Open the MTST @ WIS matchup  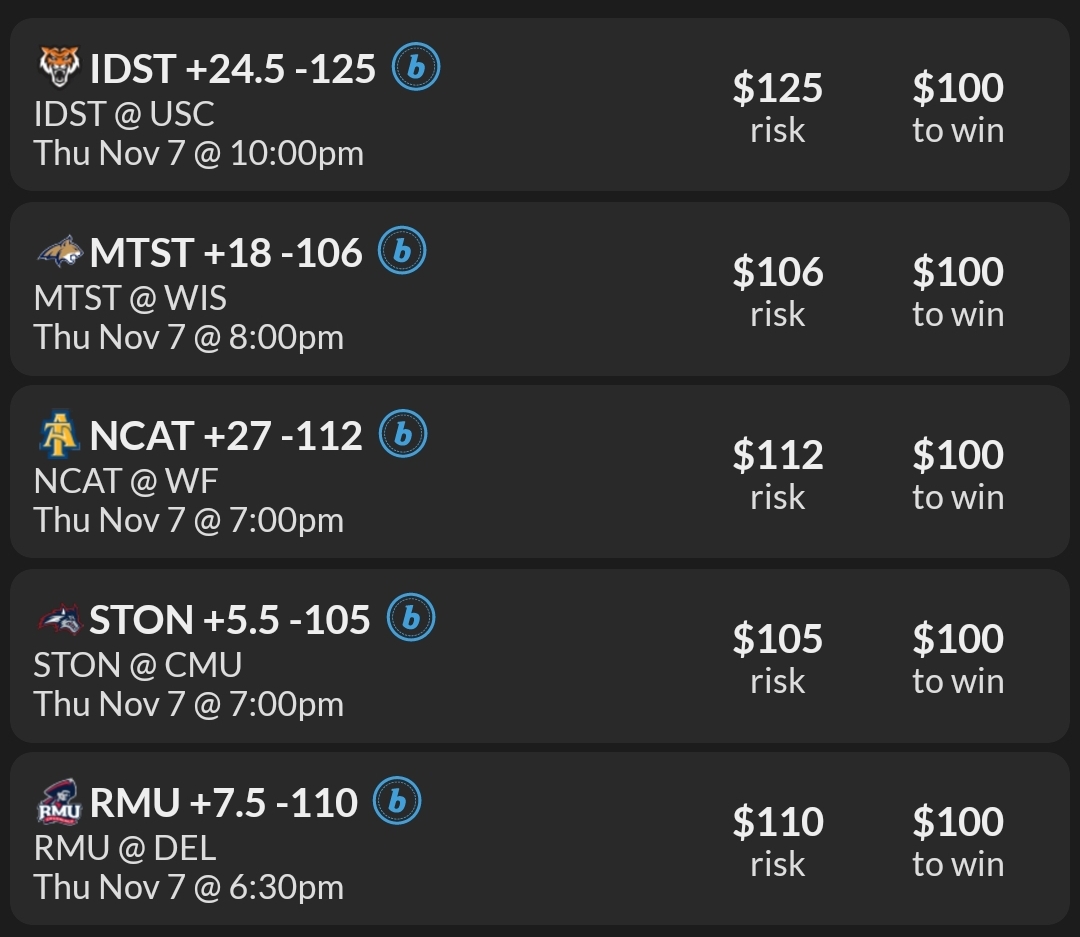coord(130,298)
